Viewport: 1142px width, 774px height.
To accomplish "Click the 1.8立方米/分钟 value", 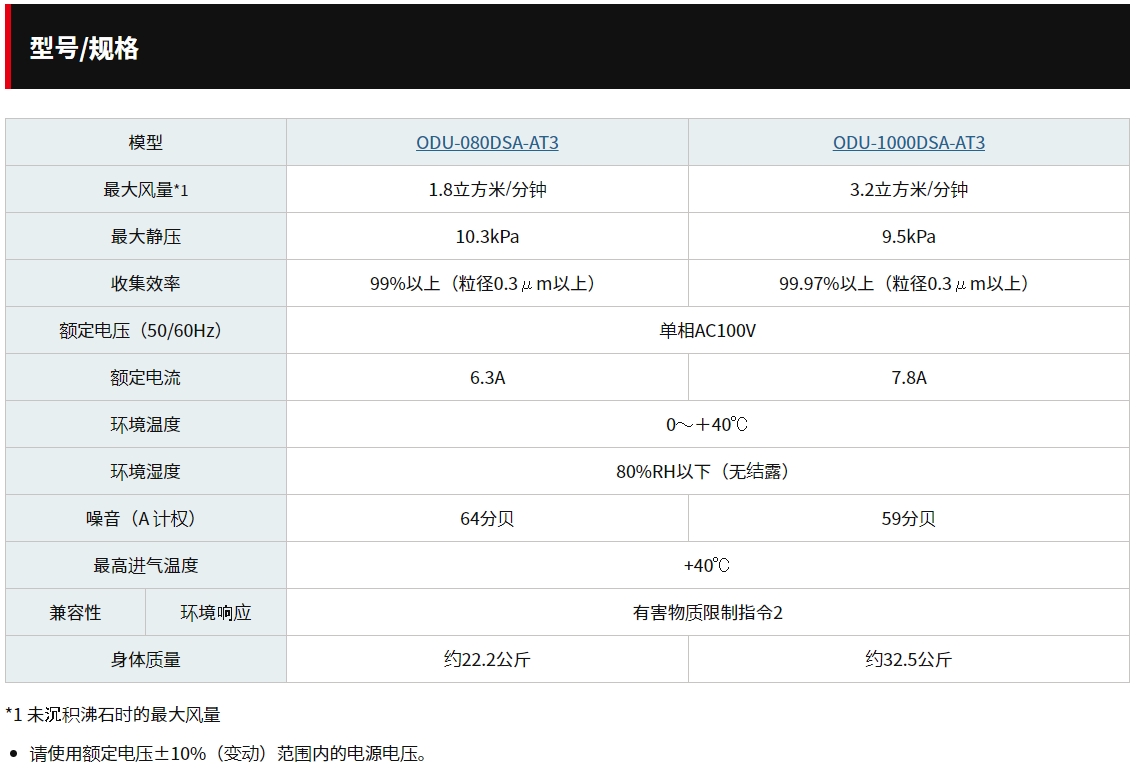I will pyautogui.click(x=487, y=190).
